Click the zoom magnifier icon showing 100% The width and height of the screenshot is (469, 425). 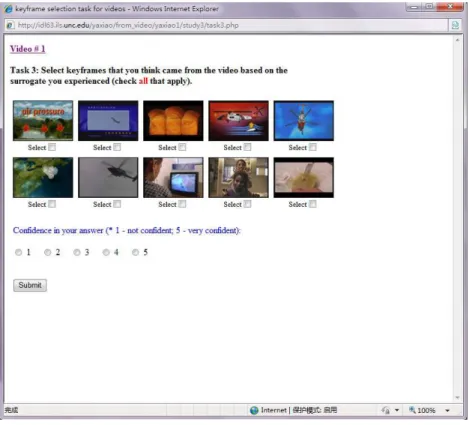point(412,410)
